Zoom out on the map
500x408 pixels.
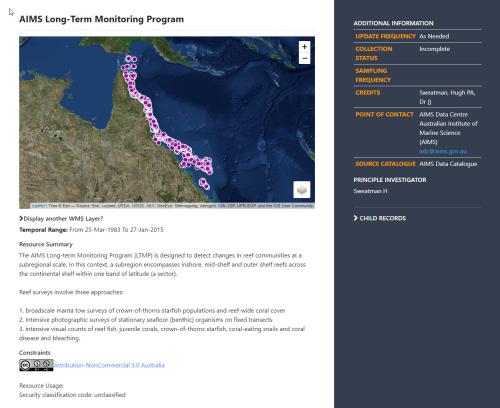304,58
